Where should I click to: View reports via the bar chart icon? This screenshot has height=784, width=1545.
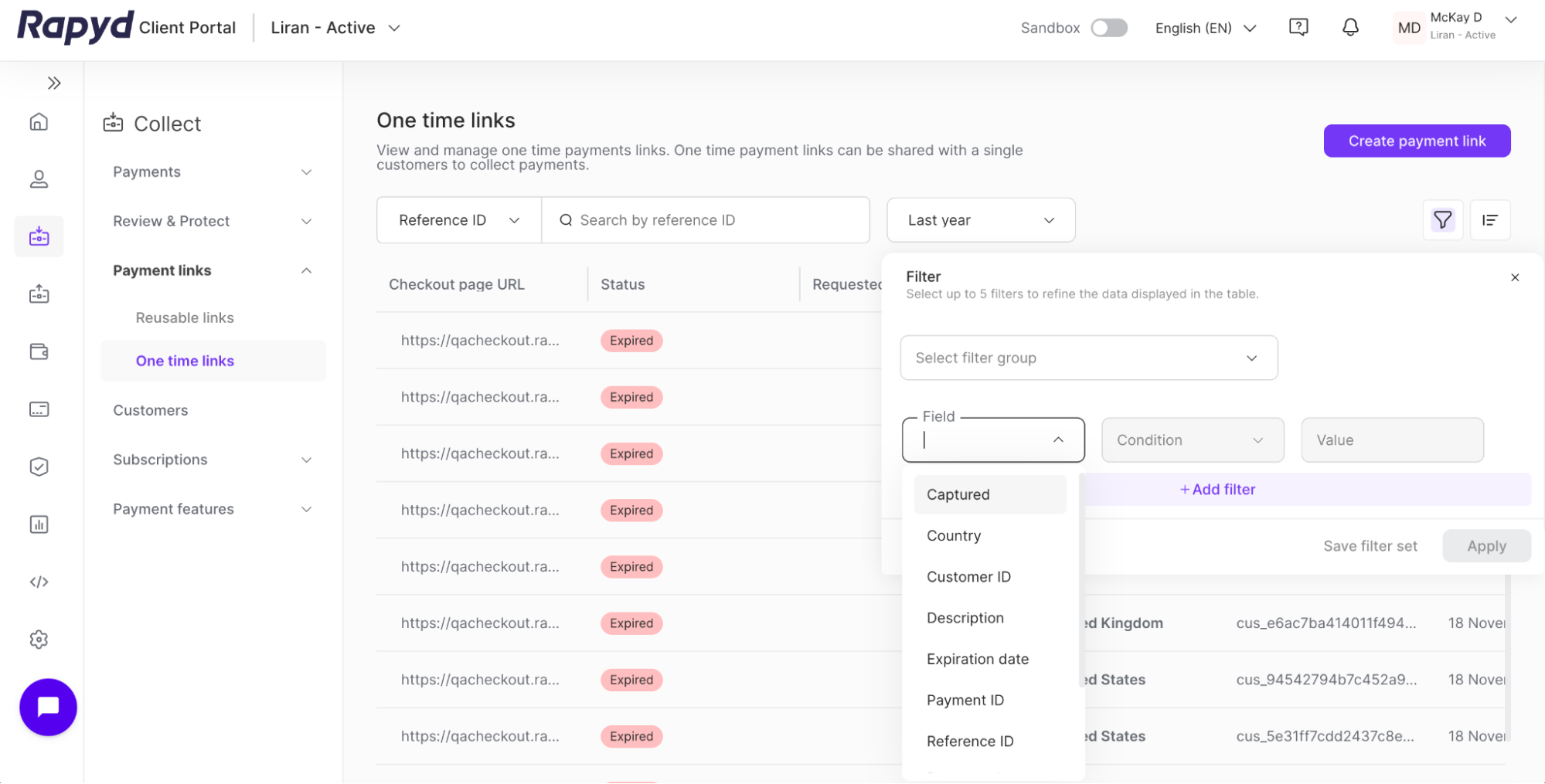click(39, 524)
